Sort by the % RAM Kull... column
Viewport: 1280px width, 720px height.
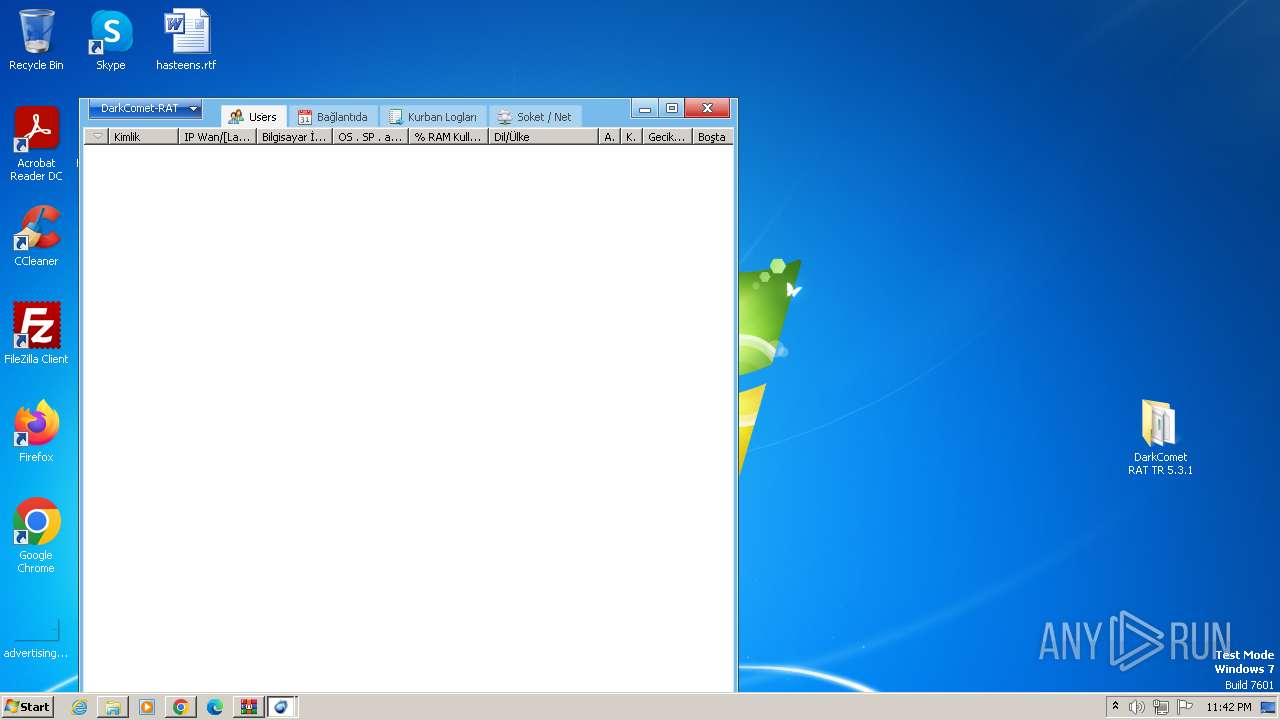448,137
